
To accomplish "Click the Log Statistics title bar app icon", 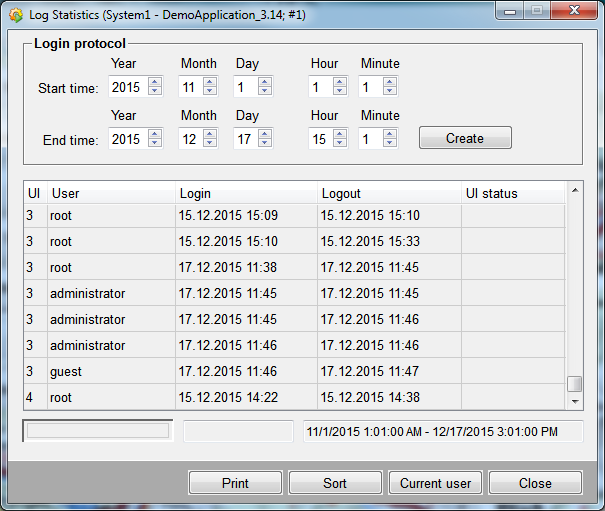I will pos(15,16).
